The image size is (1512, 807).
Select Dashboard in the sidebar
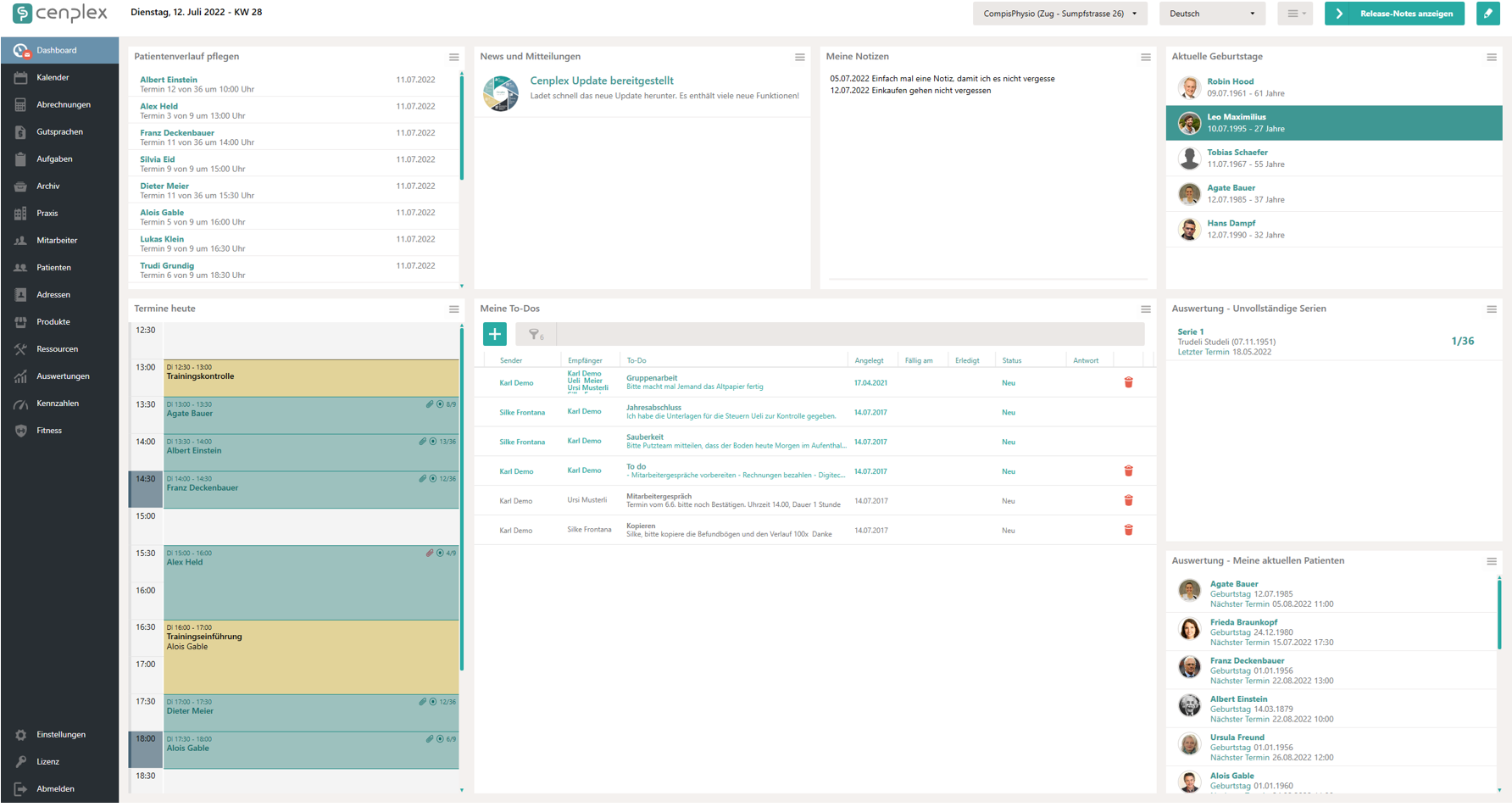[58, 50]
